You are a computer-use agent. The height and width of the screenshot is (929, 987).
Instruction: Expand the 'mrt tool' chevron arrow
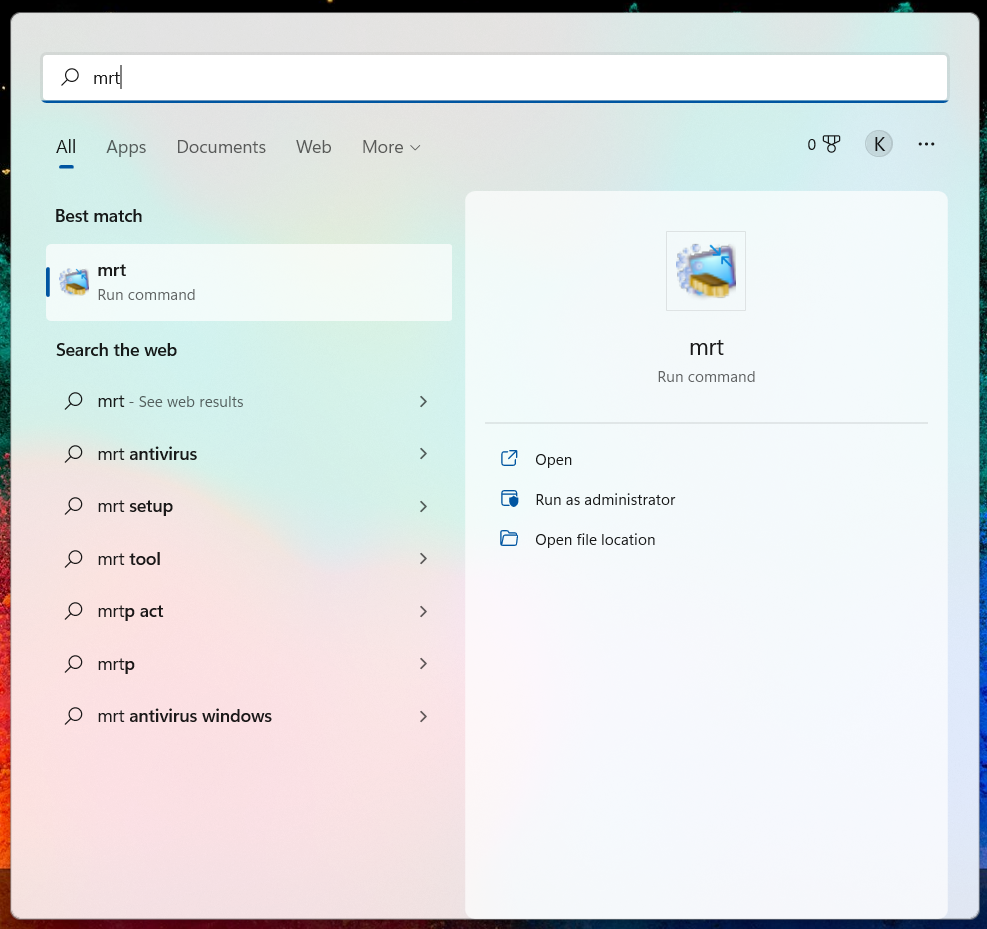tap(424, 559)
